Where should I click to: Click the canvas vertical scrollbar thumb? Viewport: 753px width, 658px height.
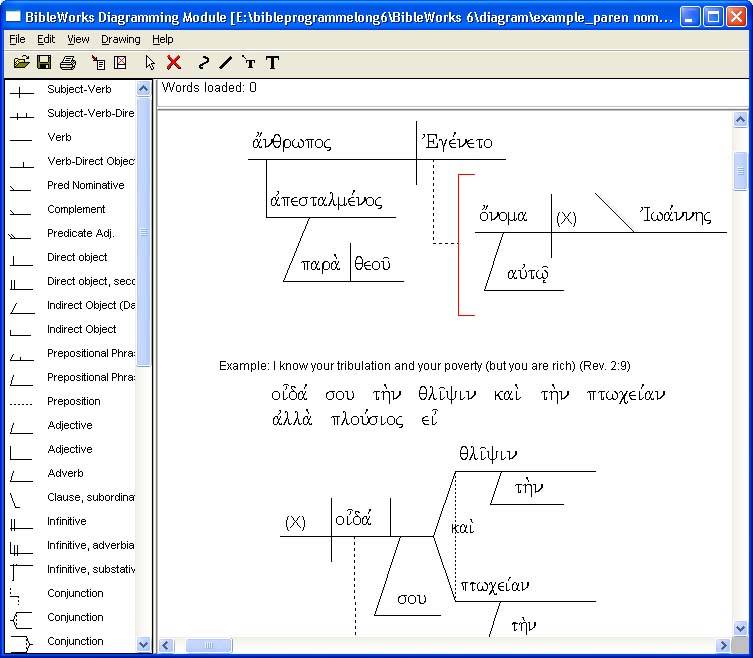741,171
